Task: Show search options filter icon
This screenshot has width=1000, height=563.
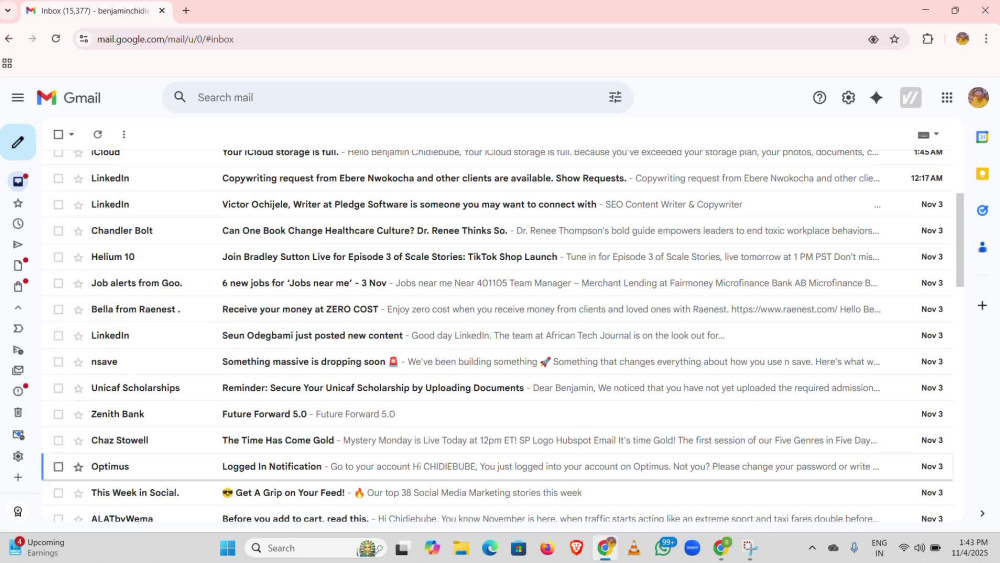Action: point(615,98)
